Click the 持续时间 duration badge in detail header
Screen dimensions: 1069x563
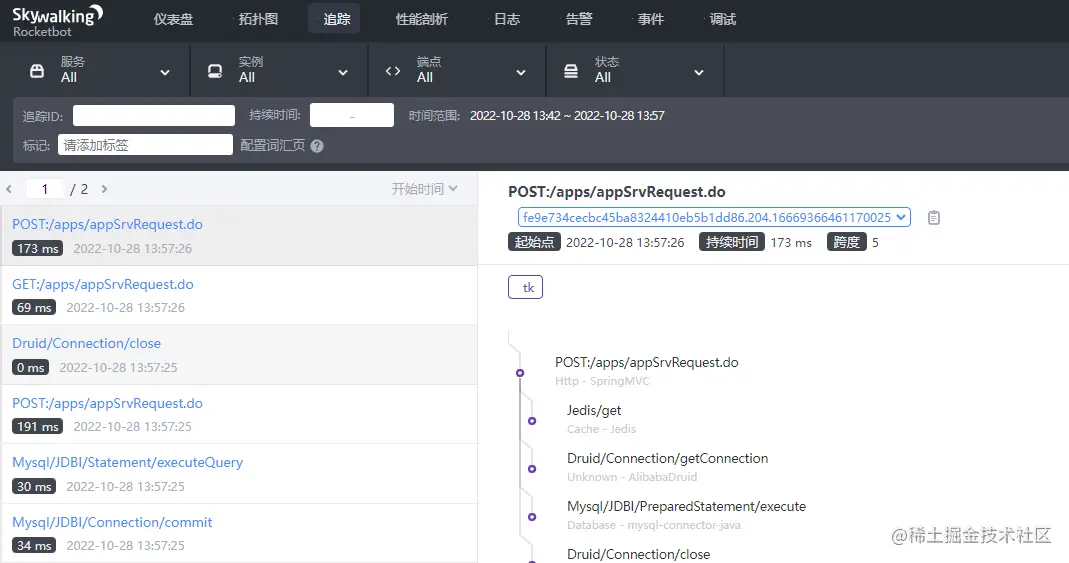click(732, 242)
